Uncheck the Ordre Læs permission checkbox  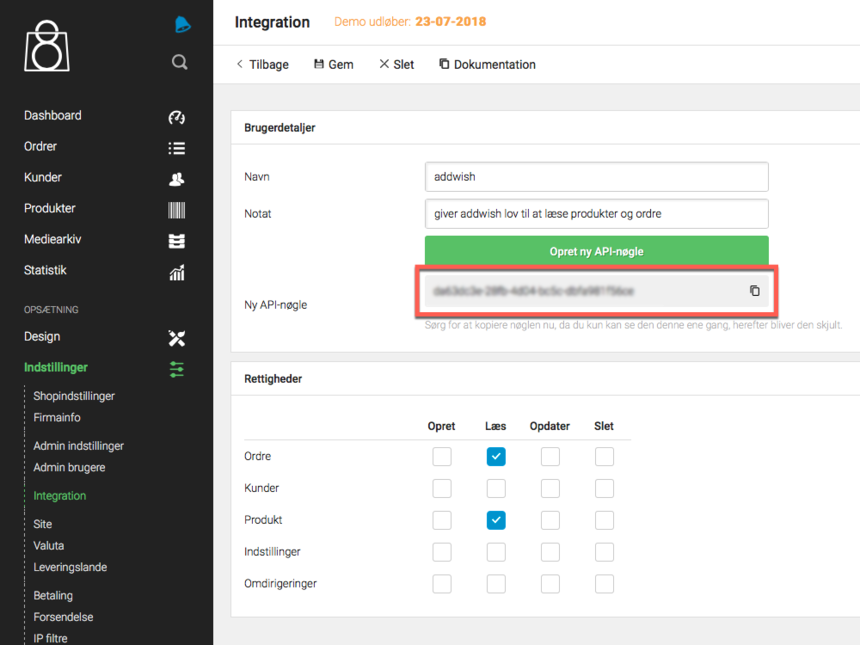click(x=496, y=457)
